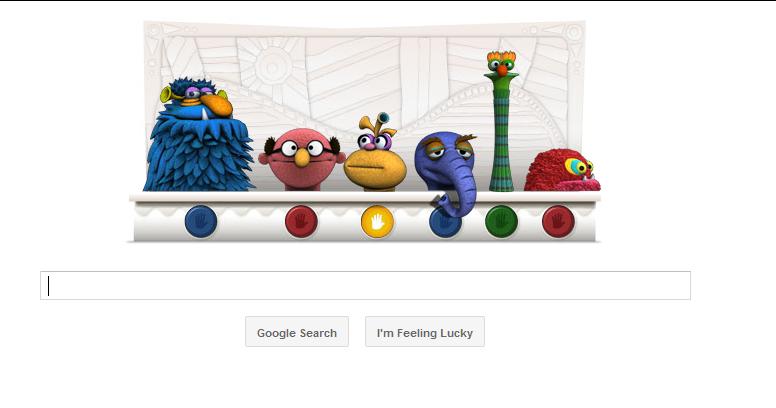Click the I'm Feeling Lucky button

pyautogui.click(x=425, y=332)
